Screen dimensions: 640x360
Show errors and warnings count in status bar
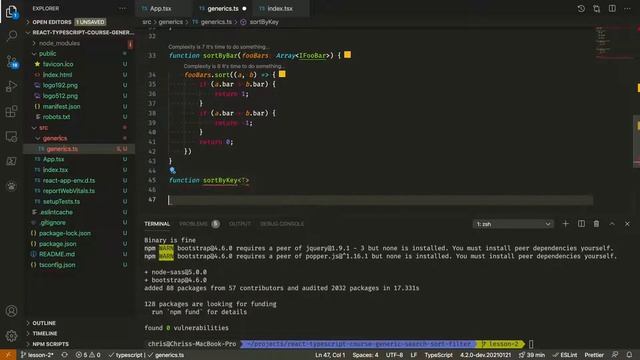coord(88,355)
